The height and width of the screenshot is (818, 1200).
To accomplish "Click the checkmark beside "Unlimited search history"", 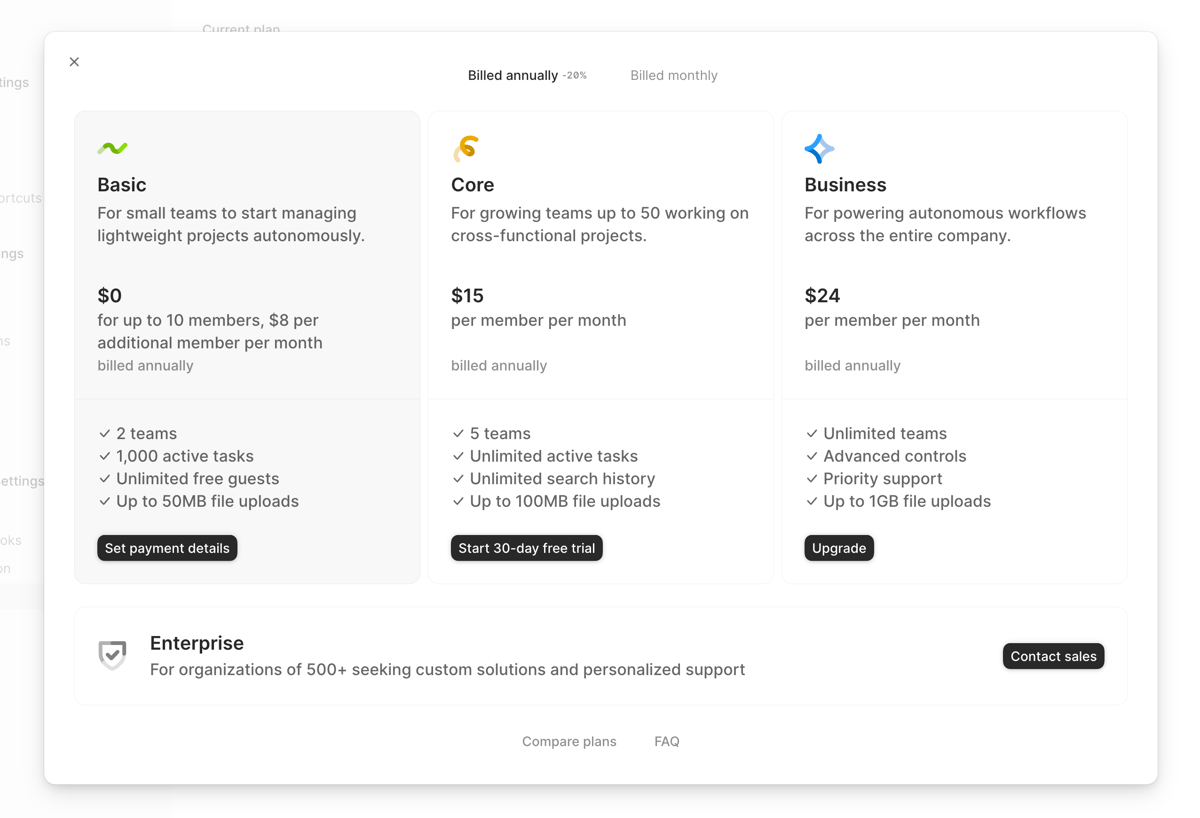I will pos(457,478).
